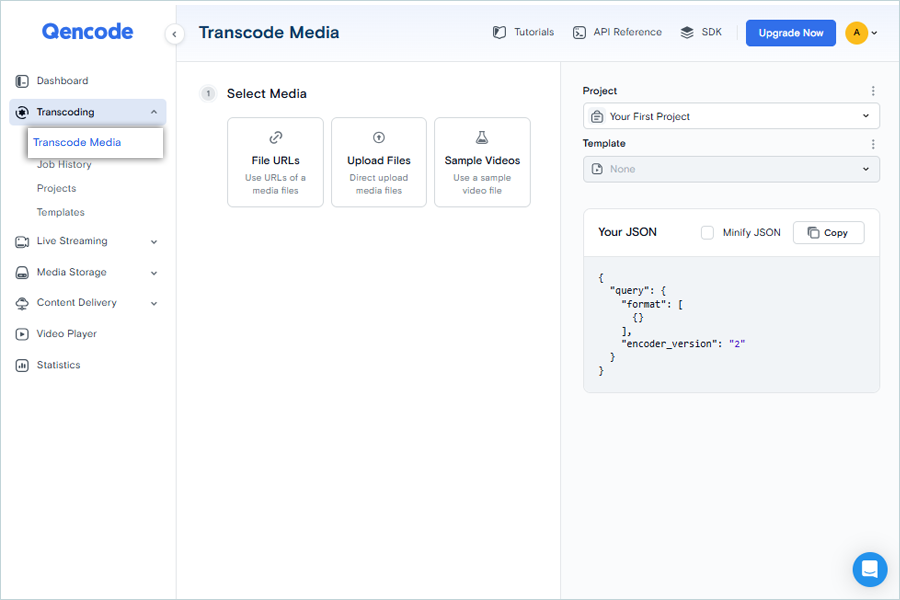Screen dimensions: 900x600
Task: Go to Templates in the sidebar
Action: point(61,212)
